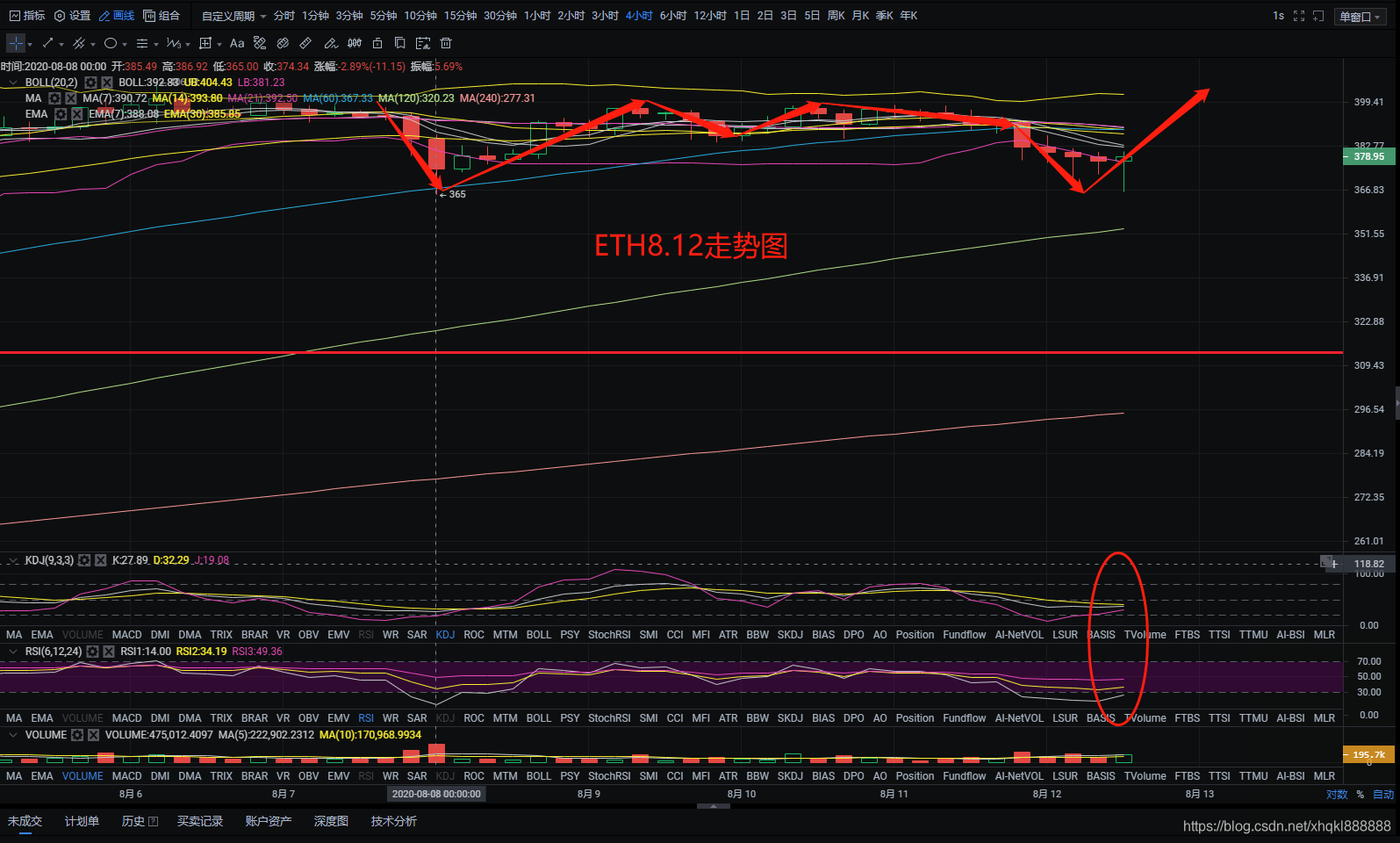
Task: Click the 378.95 current price label
Action: (1368, 156)
